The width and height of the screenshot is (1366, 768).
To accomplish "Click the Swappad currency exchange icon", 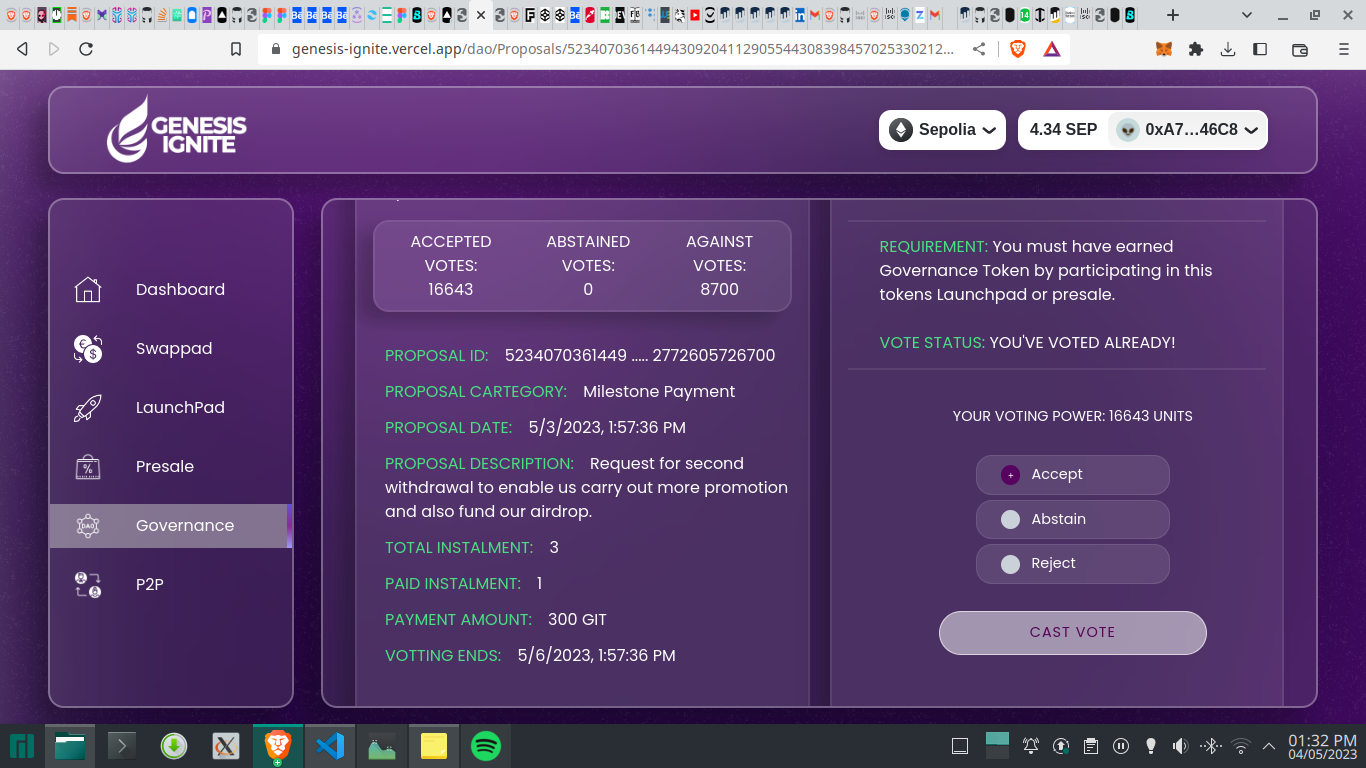I will 88,348.
